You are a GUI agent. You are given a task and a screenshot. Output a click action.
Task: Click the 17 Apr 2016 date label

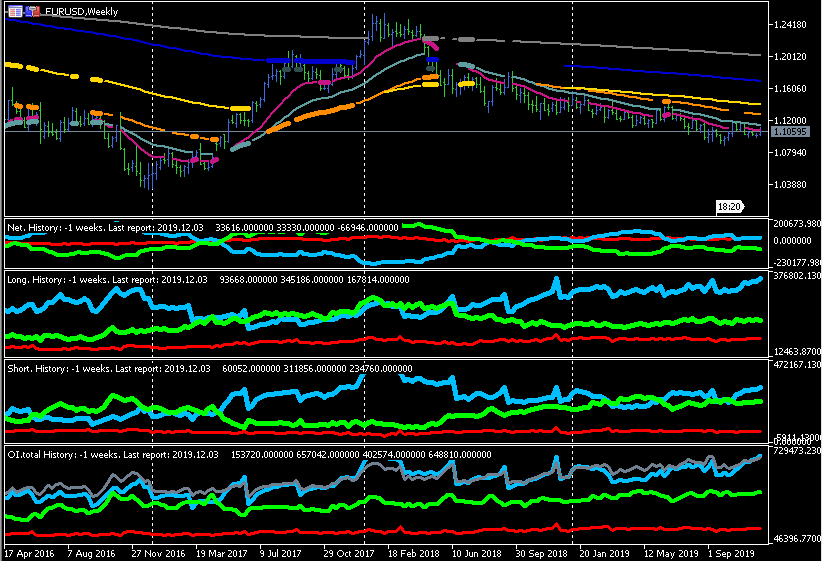(29, 553)
